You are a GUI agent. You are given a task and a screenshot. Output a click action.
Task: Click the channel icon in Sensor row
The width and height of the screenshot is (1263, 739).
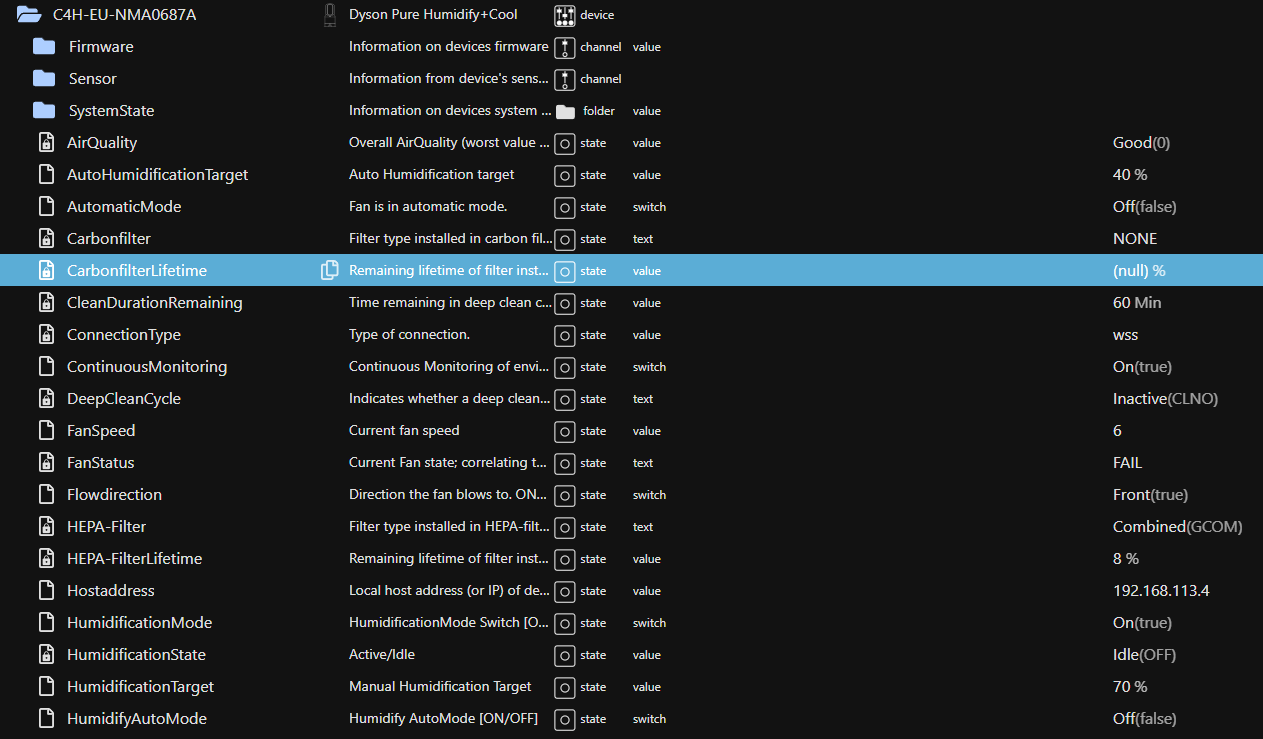coord(565,79)
